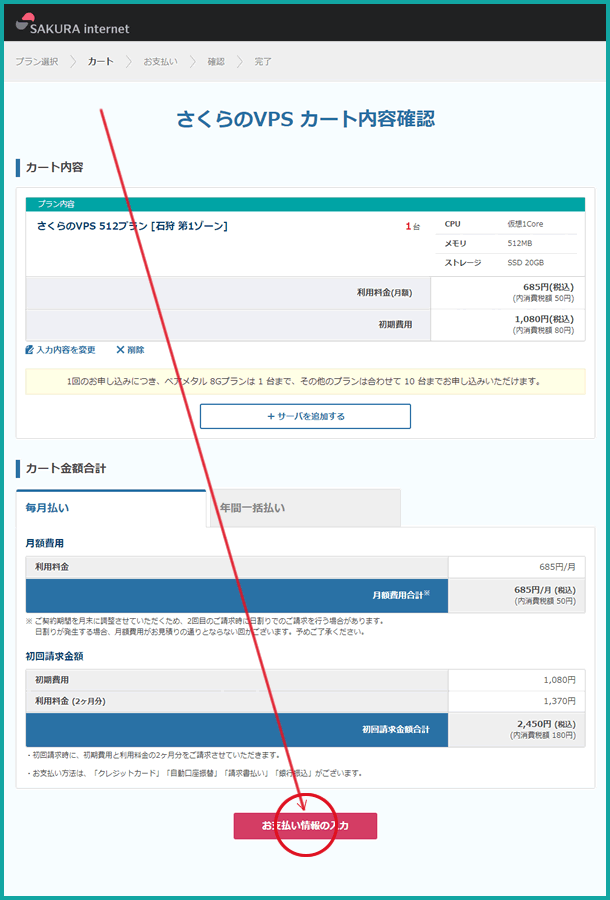Click the X icon beside 削除
610x900 pixels.
click(x=120, y=350)
